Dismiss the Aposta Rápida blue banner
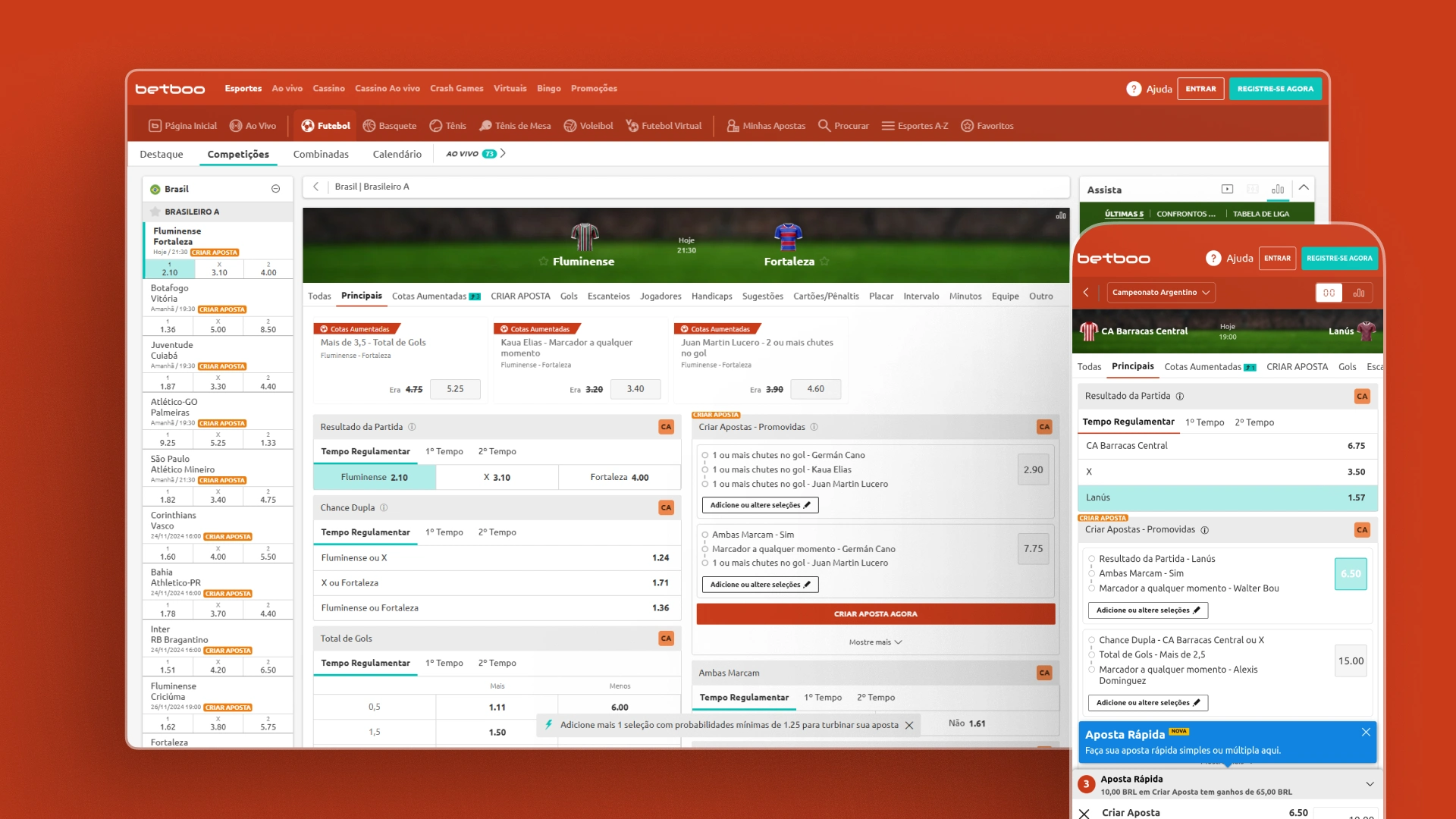The width and height of the screenshot is (1456, 819). (1365, 733)
